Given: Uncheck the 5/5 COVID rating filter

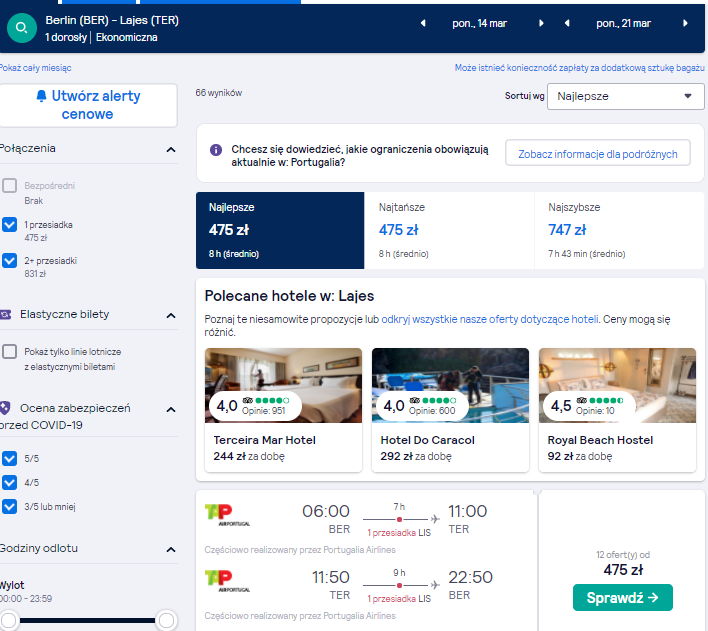Looking at the screenshot, I should click(x=9, y=458).
